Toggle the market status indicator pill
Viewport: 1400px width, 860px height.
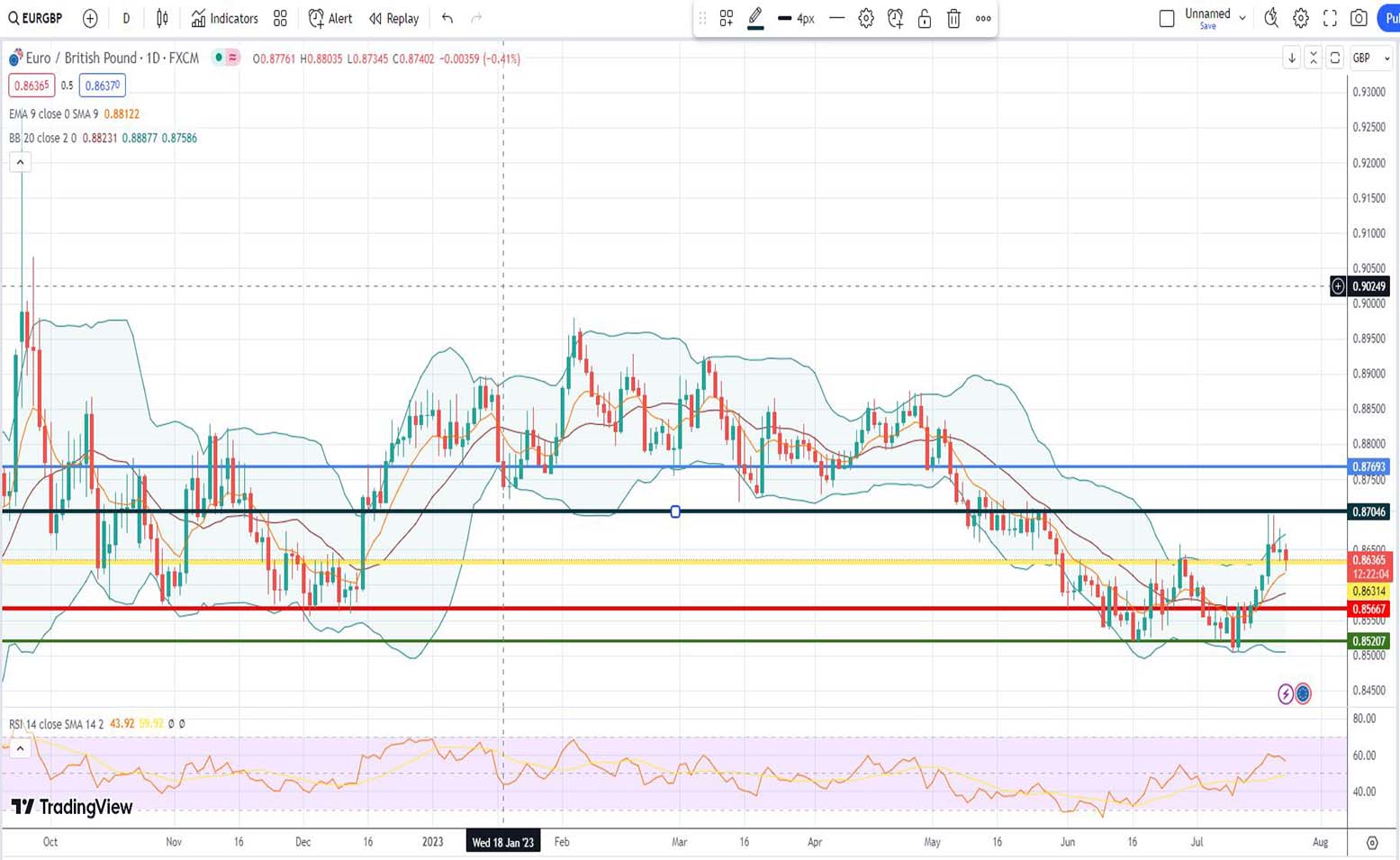point(226,58)
